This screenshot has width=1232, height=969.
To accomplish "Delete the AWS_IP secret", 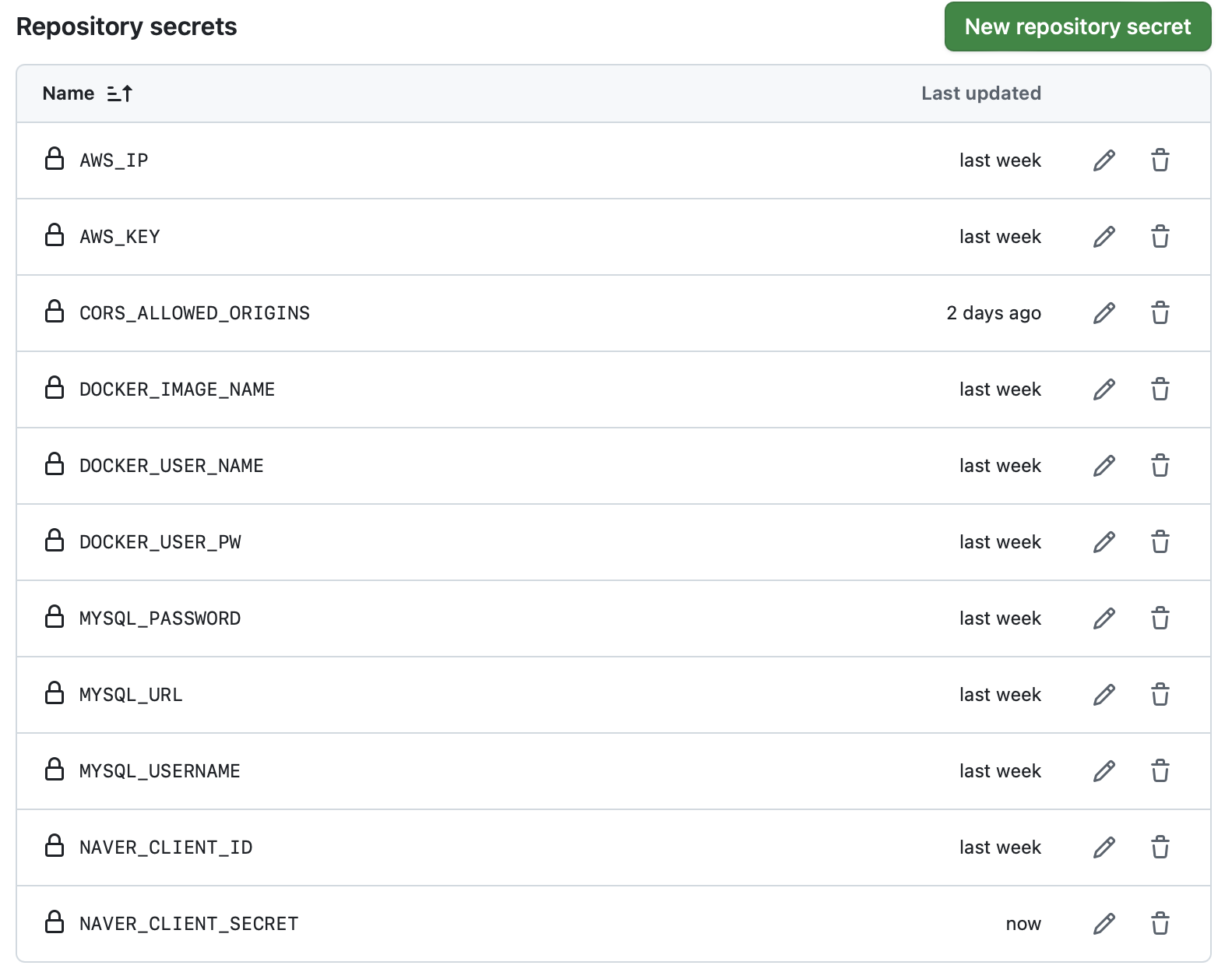I will (1160, 160).
